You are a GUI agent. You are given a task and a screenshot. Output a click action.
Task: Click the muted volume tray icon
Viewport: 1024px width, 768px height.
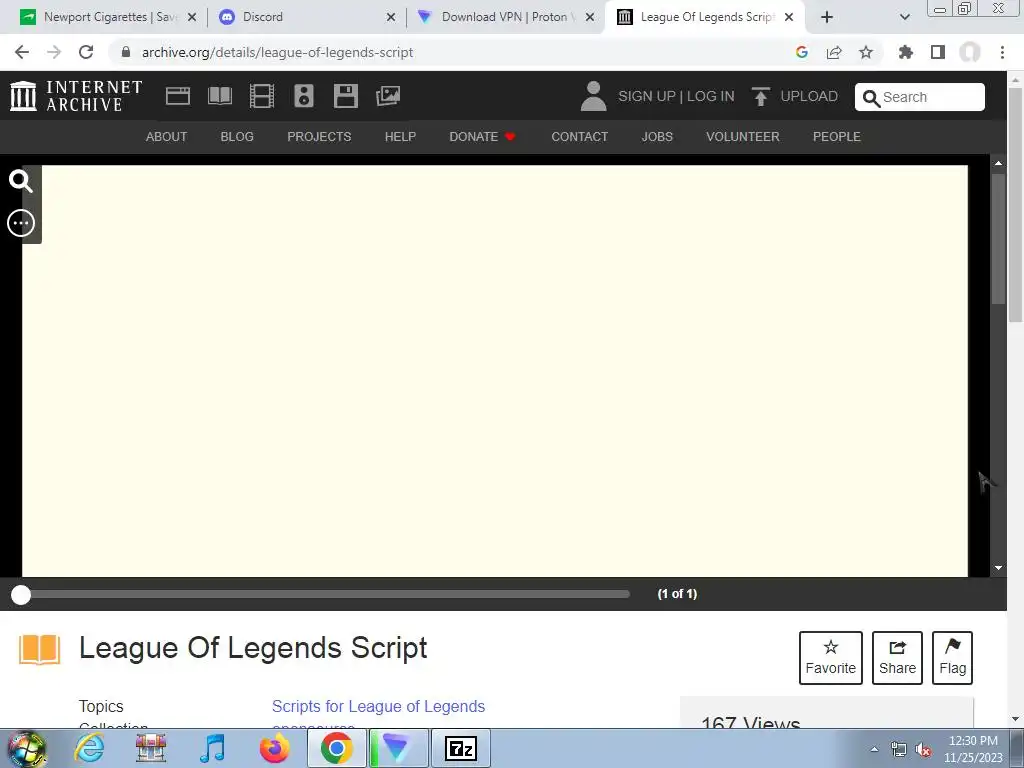(923, 749)
